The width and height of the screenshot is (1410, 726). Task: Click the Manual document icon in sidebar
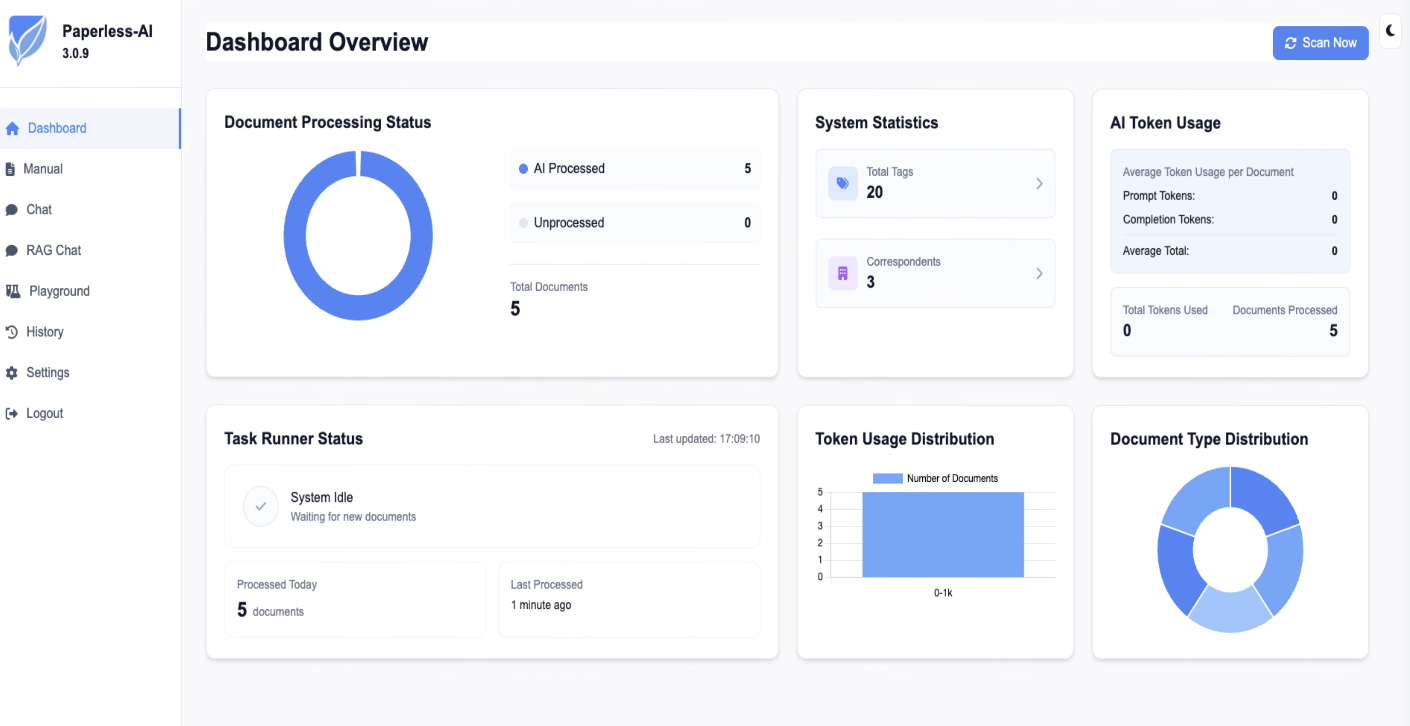pos(11,169)
